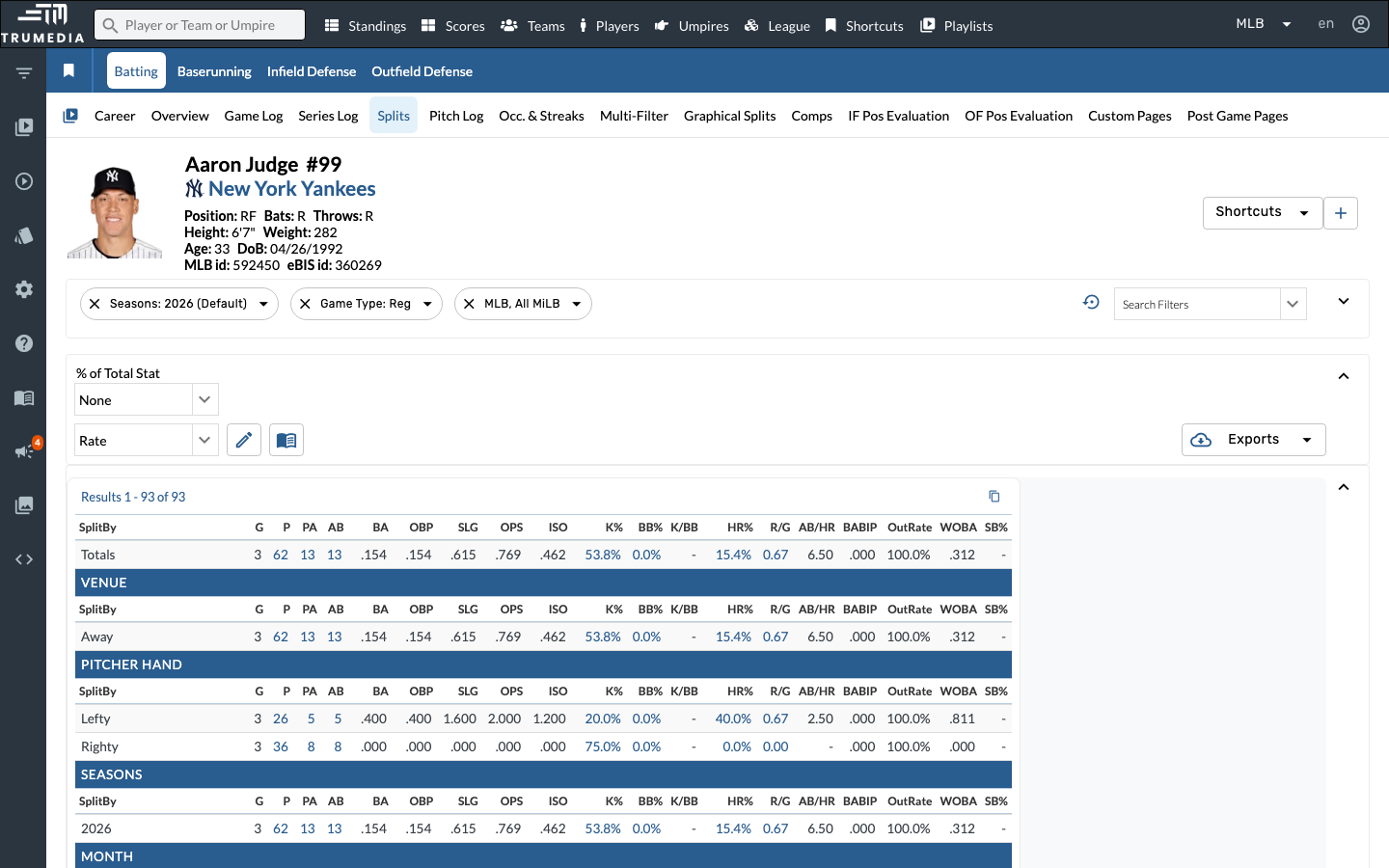Open the Rate dropdown
Viewport: 1389px width, 868px height.
click(147, 440)
